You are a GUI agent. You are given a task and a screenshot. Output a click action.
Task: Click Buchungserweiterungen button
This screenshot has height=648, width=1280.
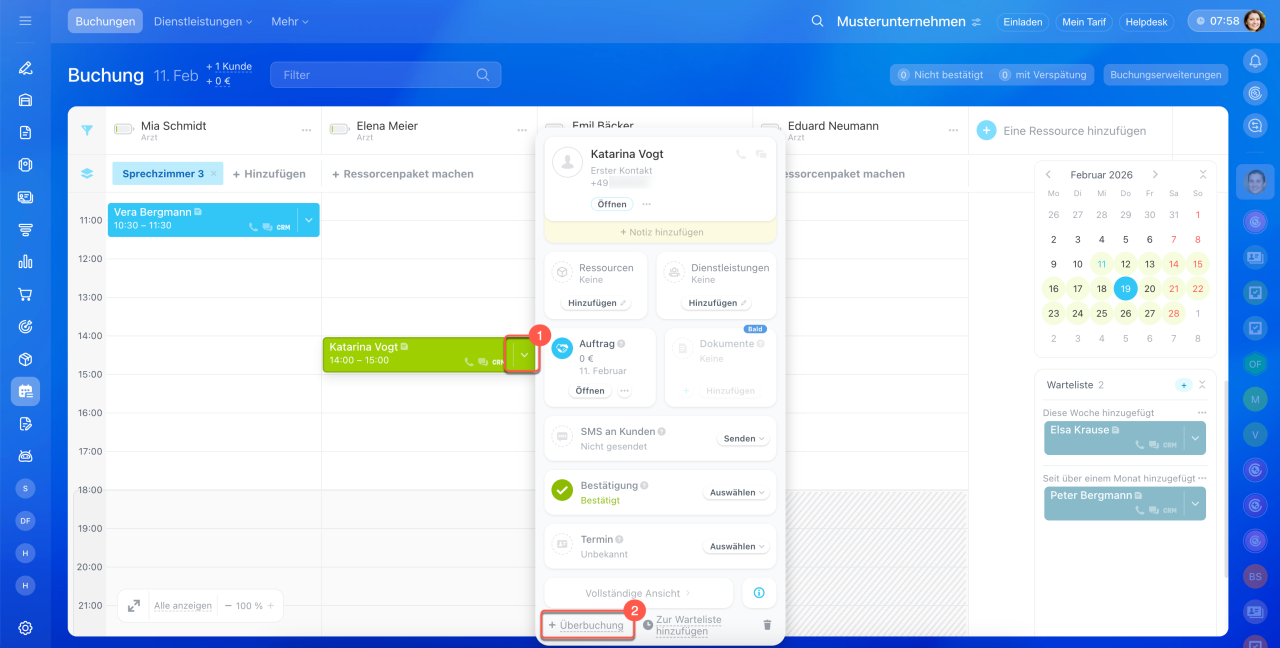[1166, 75]
